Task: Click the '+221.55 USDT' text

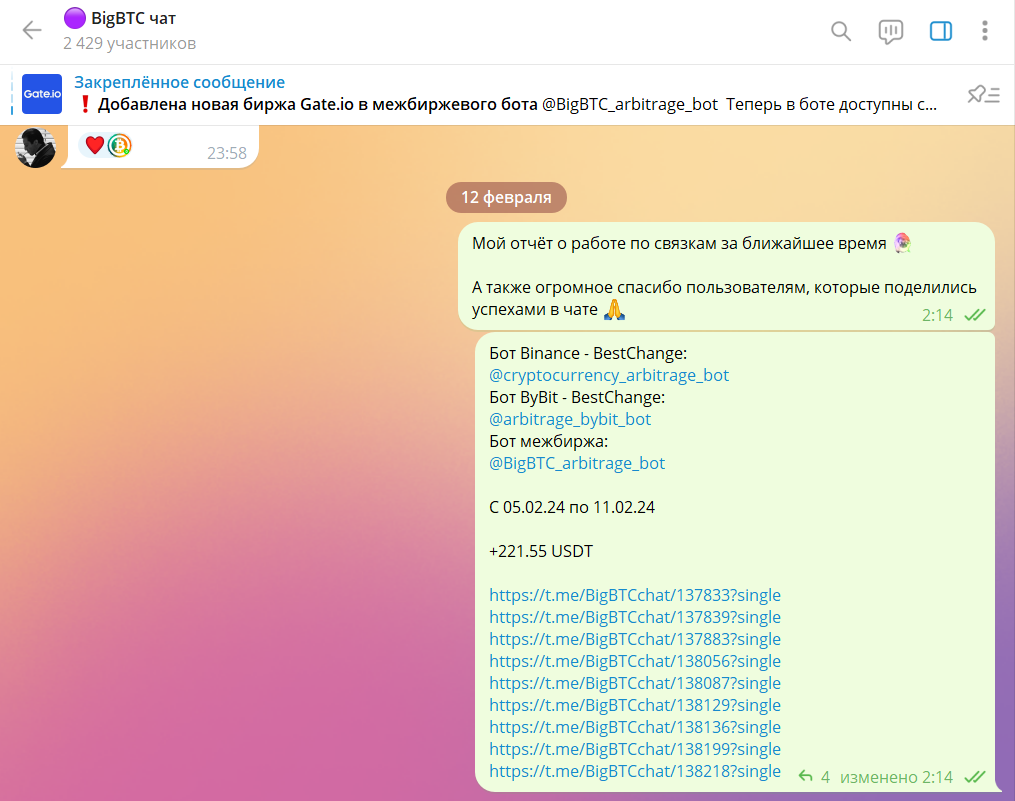Action: tap(541, 551)
